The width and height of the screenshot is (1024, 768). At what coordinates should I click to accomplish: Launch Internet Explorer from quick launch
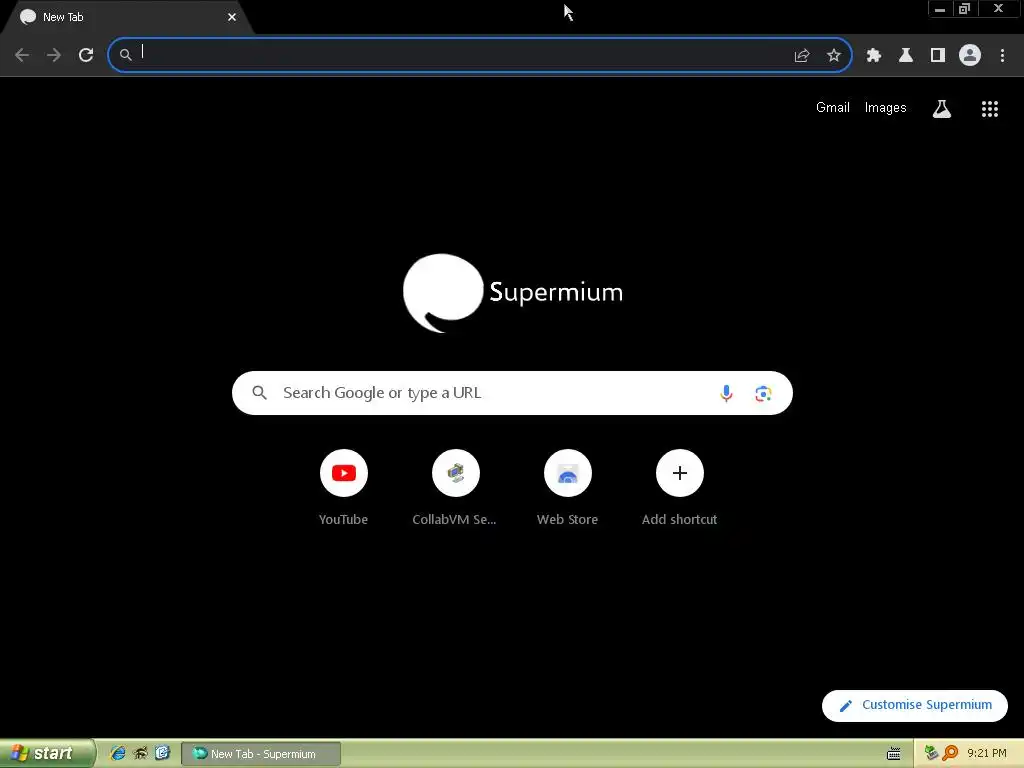click(x=118, y=753)
